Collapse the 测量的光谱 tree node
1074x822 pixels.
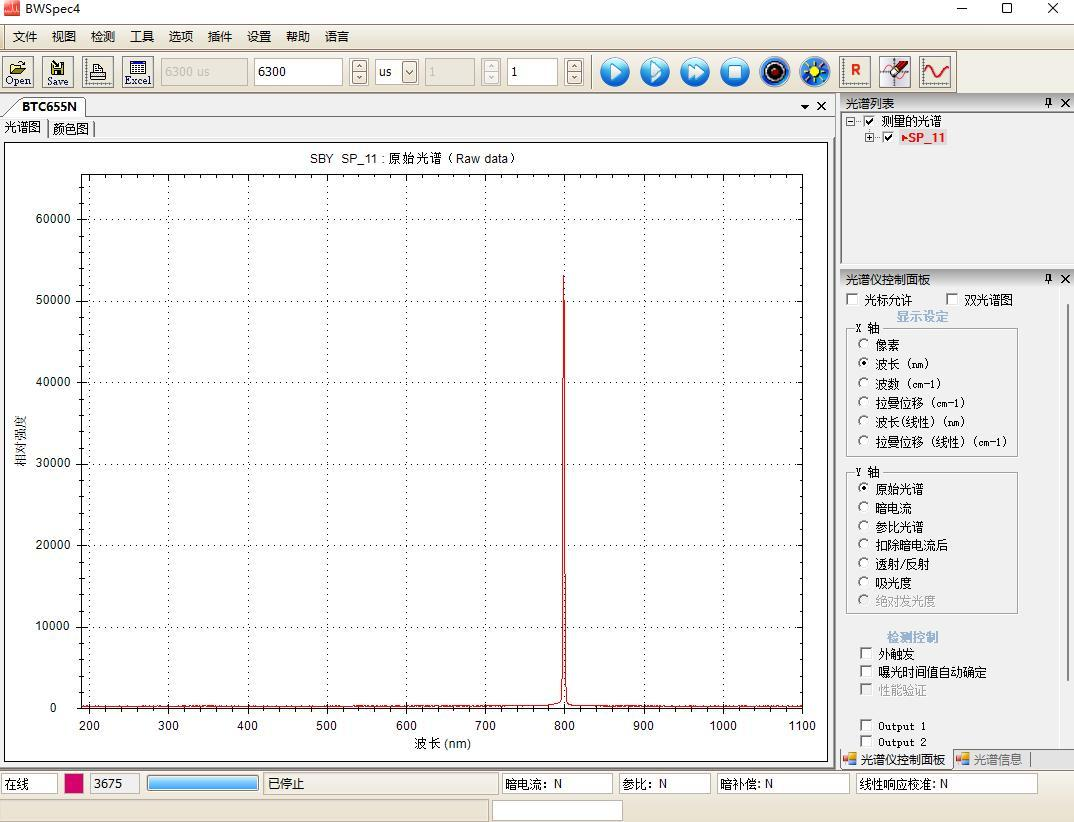[851, 121]
